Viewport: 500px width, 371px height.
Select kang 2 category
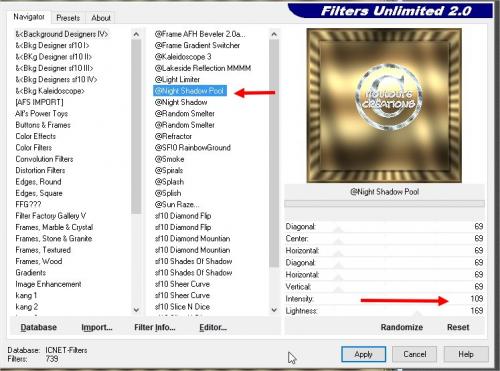click(27, 307)
